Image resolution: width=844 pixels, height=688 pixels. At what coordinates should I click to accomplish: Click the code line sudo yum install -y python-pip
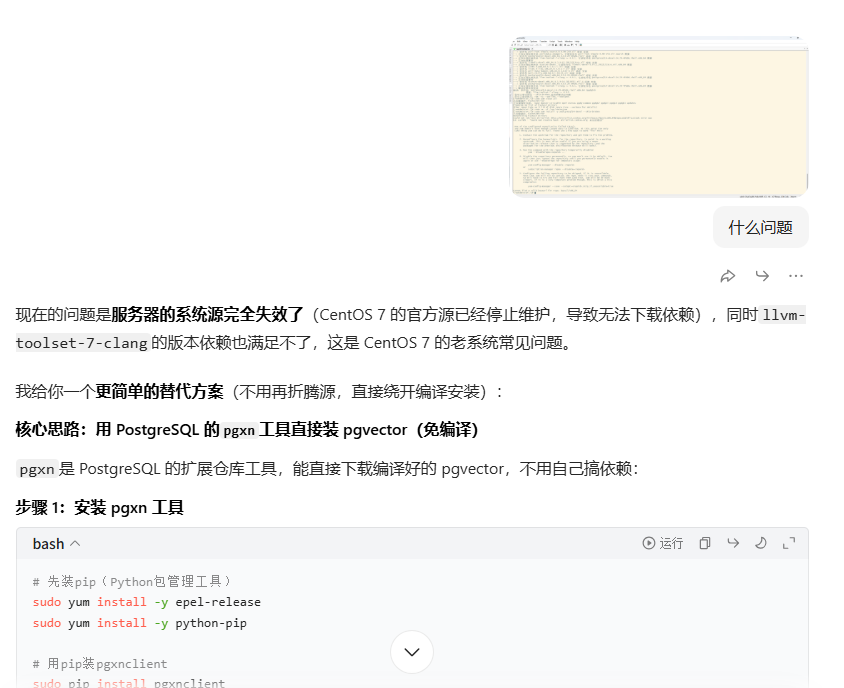139,623
